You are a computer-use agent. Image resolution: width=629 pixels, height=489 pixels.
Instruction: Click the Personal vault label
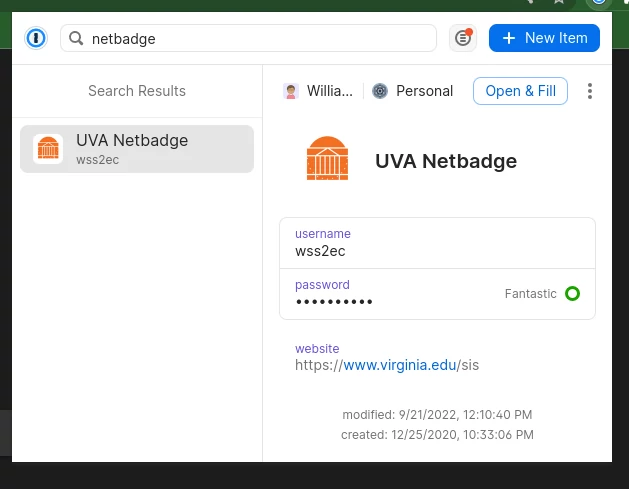424,91
